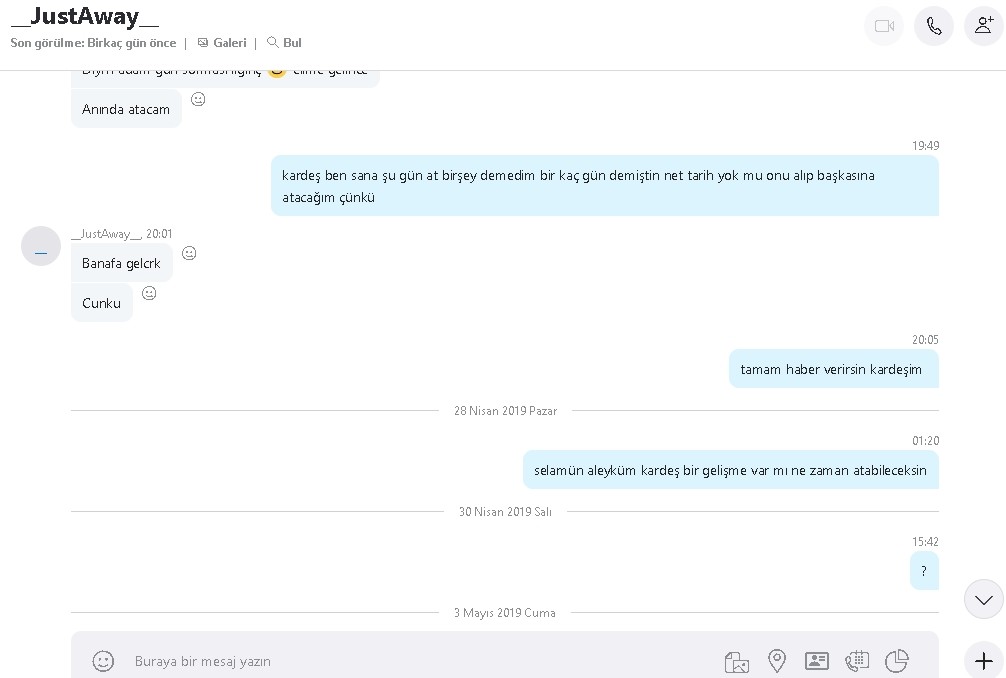Add a person to this conversation
Viewport: 1006px width, 678px height.
[x=984, y=26]
